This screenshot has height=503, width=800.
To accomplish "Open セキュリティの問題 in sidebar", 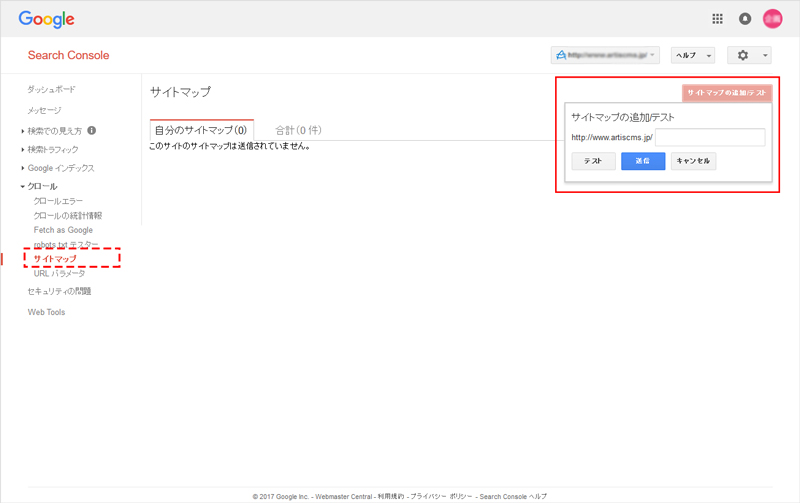I will pyautogui.click(x=59, y=291).
